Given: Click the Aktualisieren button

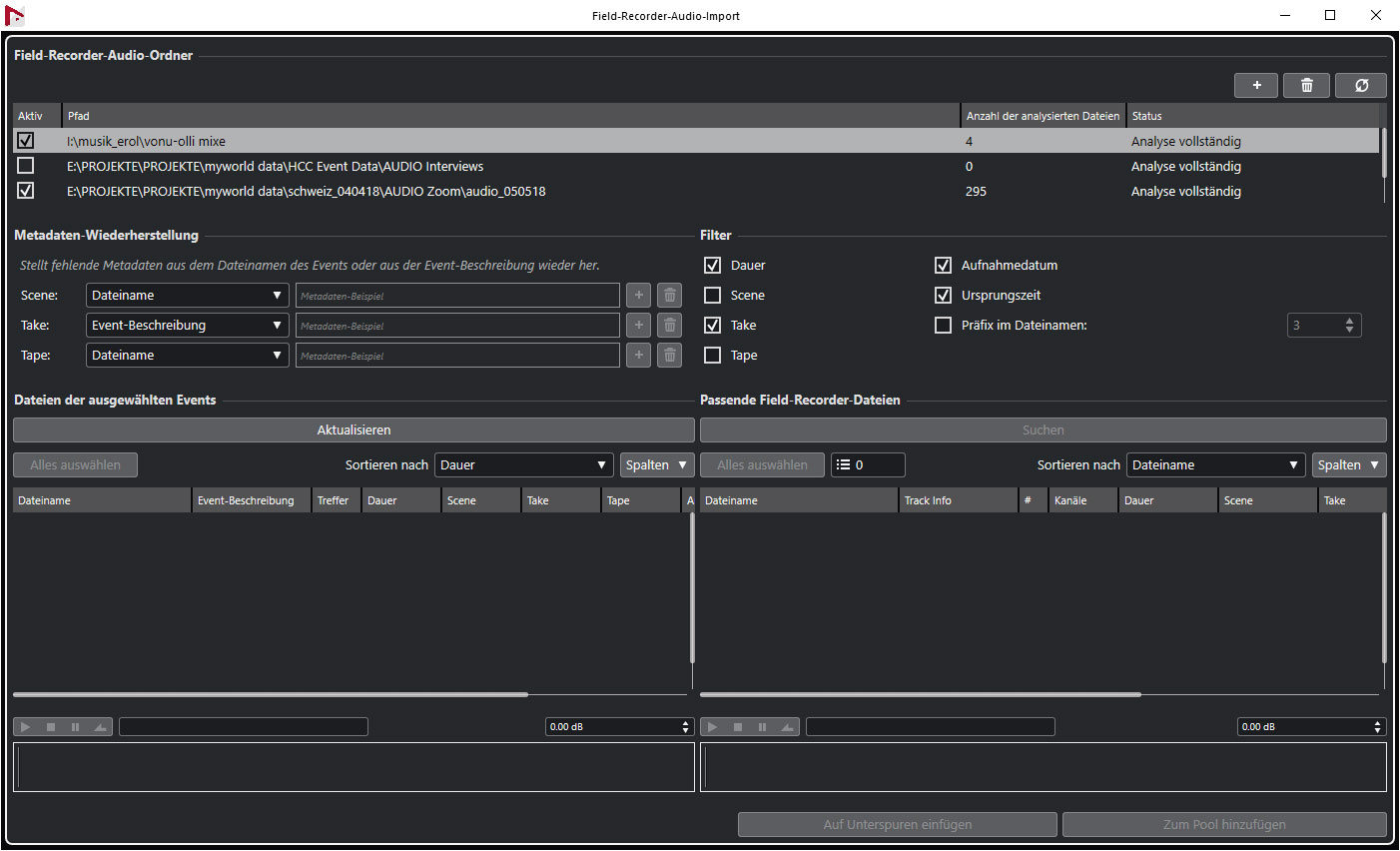Looking at the screenshot, I should click(x=353, y=430).
